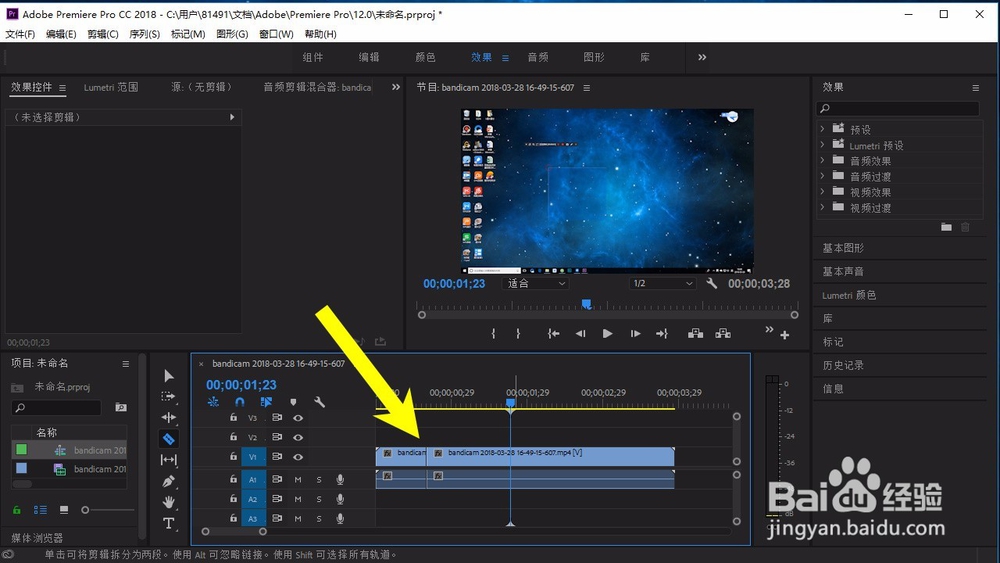Image resolution: width=1000 pixels, height=563 pixels.
Task: Click the Lift button
Action: [x=695, y=333]
